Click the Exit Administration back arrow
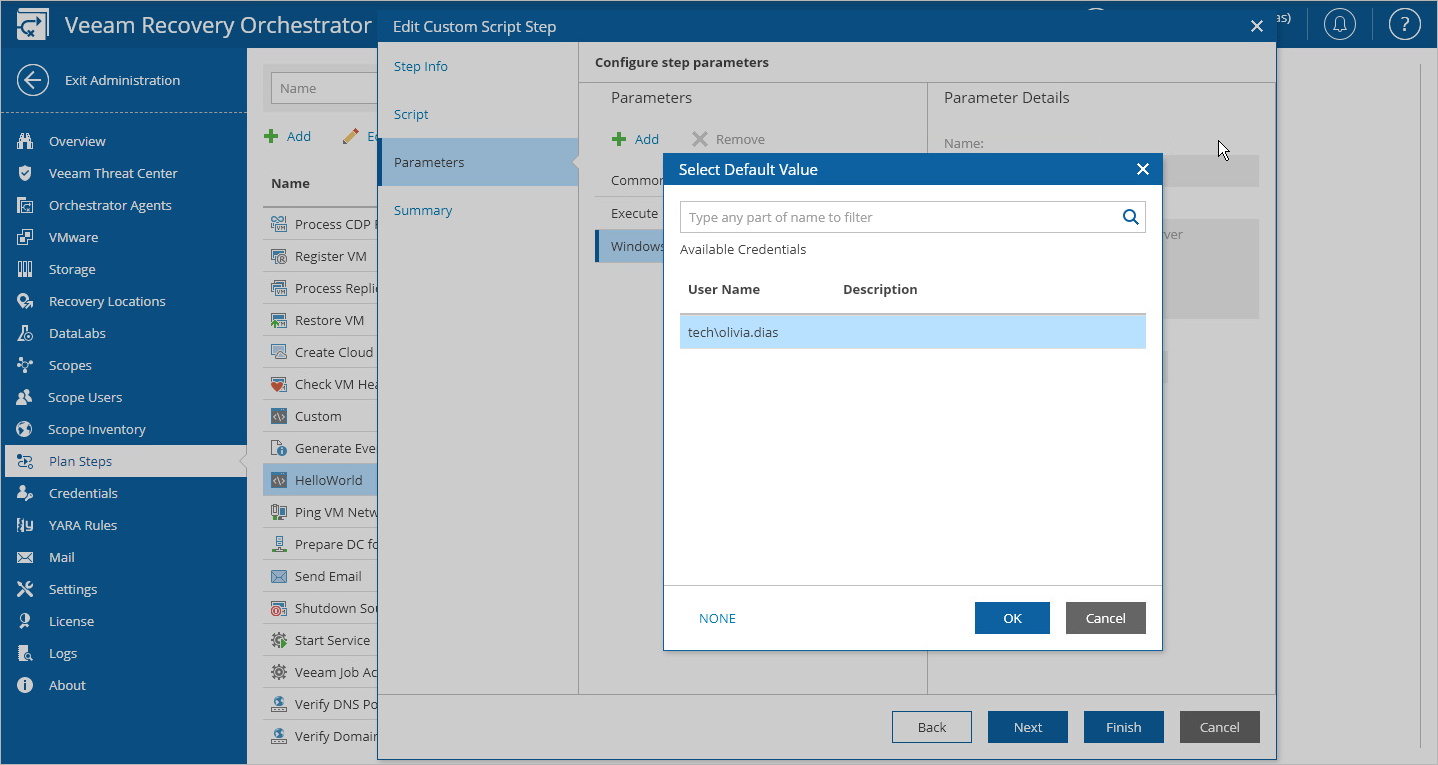Viewport: 1438px width, 765px height. (x=32, y=80)
